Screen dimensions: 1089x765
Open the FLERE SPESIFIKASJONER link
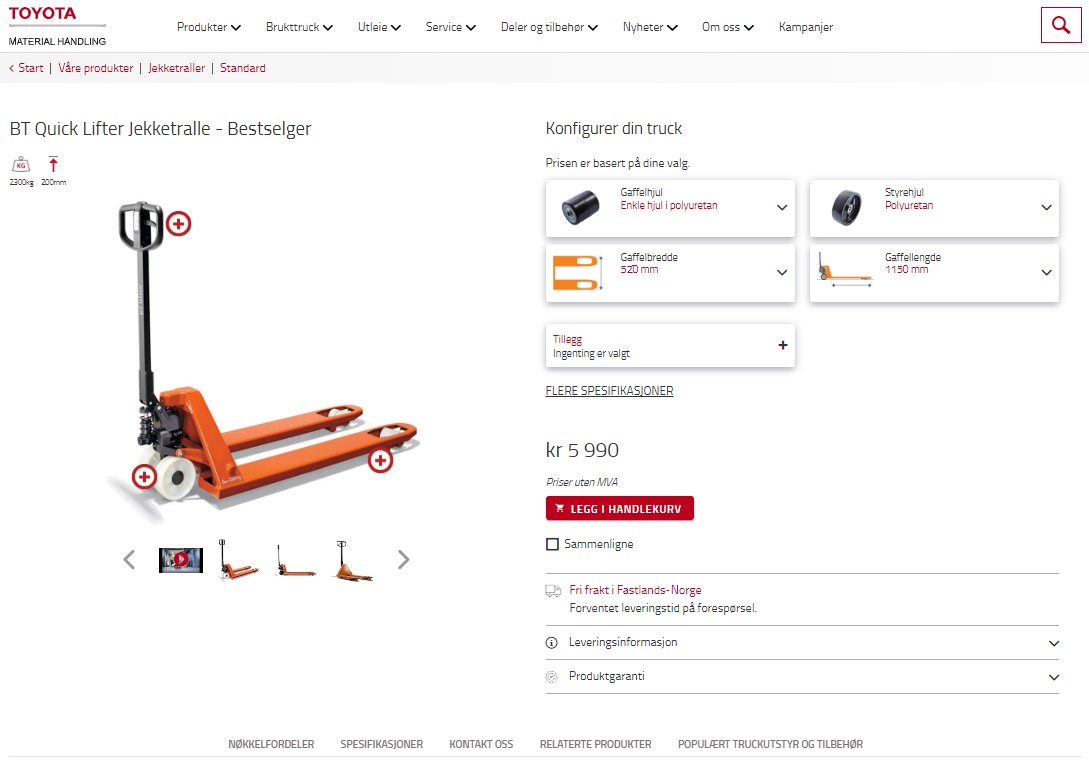pyautogui.click(x=609, y=390)
